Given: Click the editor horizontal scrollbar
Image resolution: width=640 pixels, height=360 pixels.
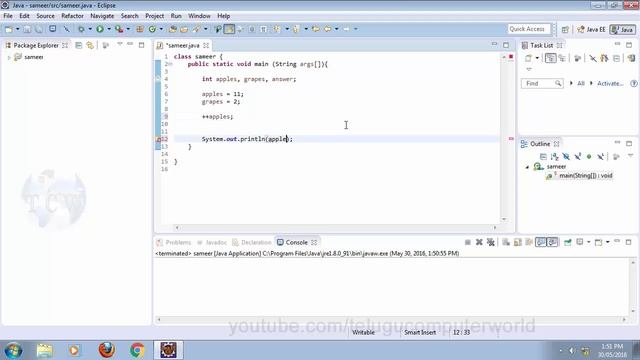Looking at the screenshot, I should pos(336,228).
